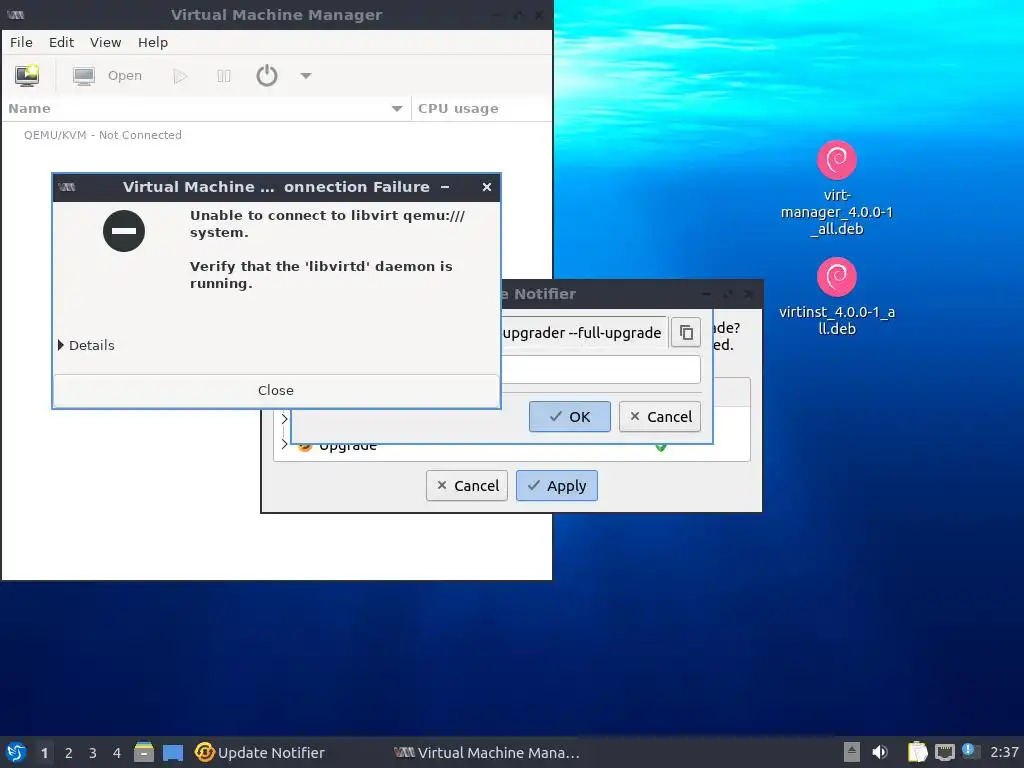Open the Lubuntu start menu icon
Image resolution: width=1024 pixels, height=768 pixels.
click(x=16, y=752)
